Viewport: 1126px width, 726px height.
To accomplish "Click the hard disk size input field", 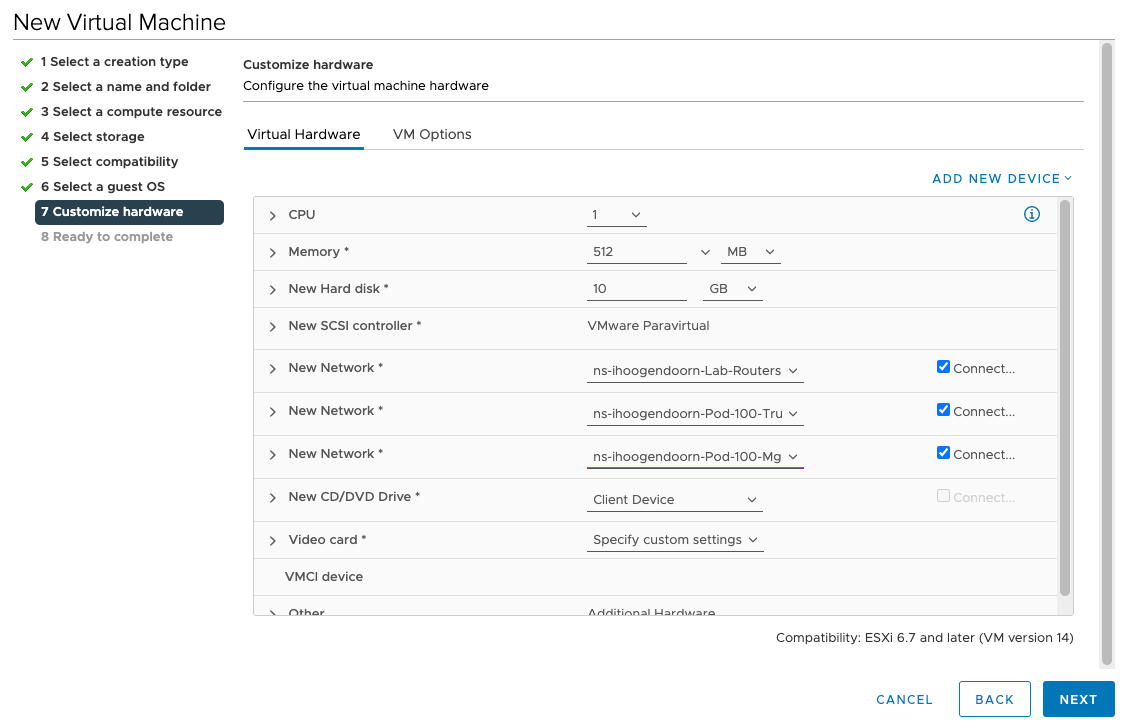I will (636, 289).
